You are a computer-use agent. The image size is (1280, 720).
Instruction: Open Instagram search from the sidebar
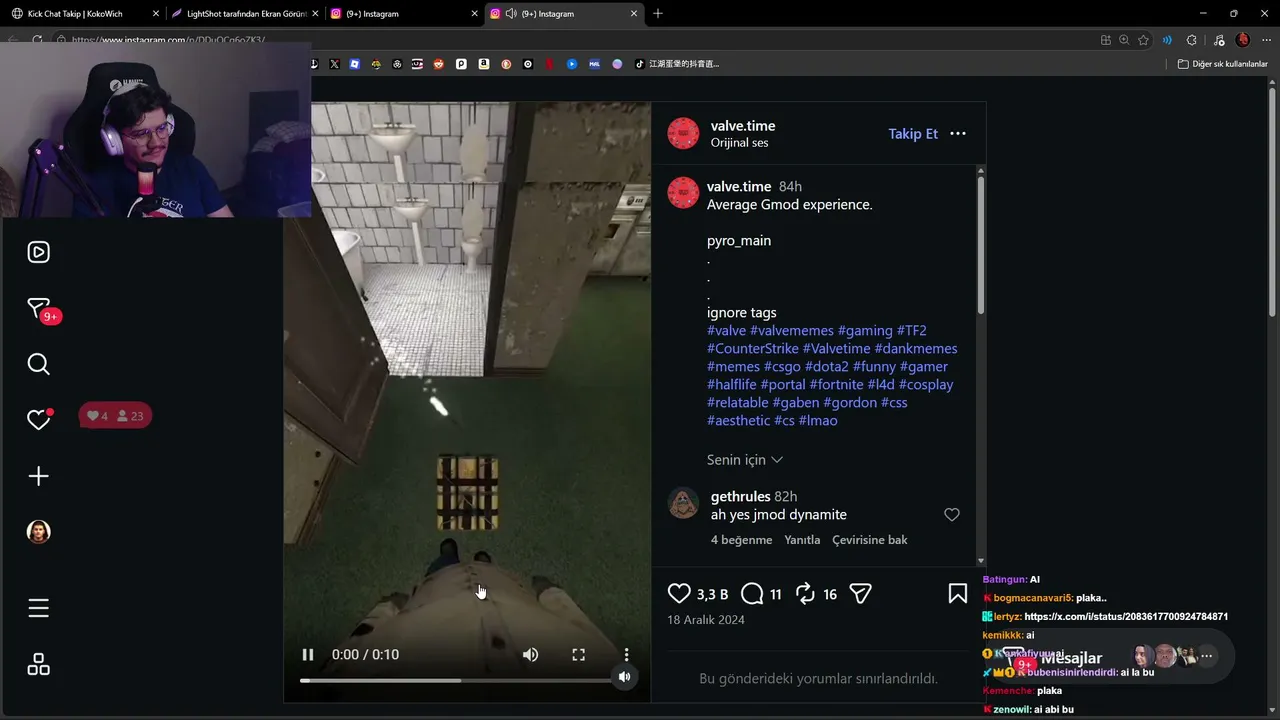[38, 364]
